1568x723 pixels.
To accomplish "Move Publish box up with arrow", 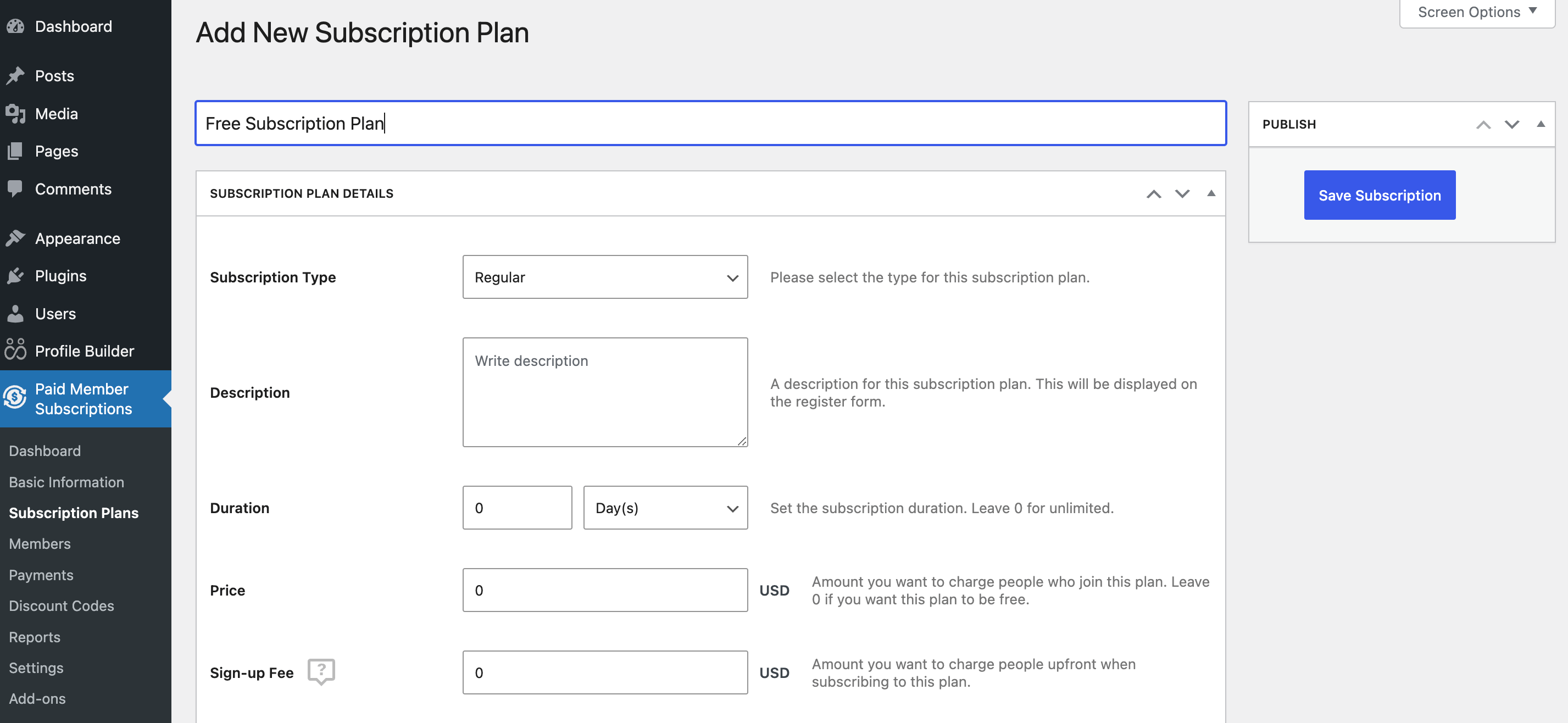I will (x=1483, y=124).
